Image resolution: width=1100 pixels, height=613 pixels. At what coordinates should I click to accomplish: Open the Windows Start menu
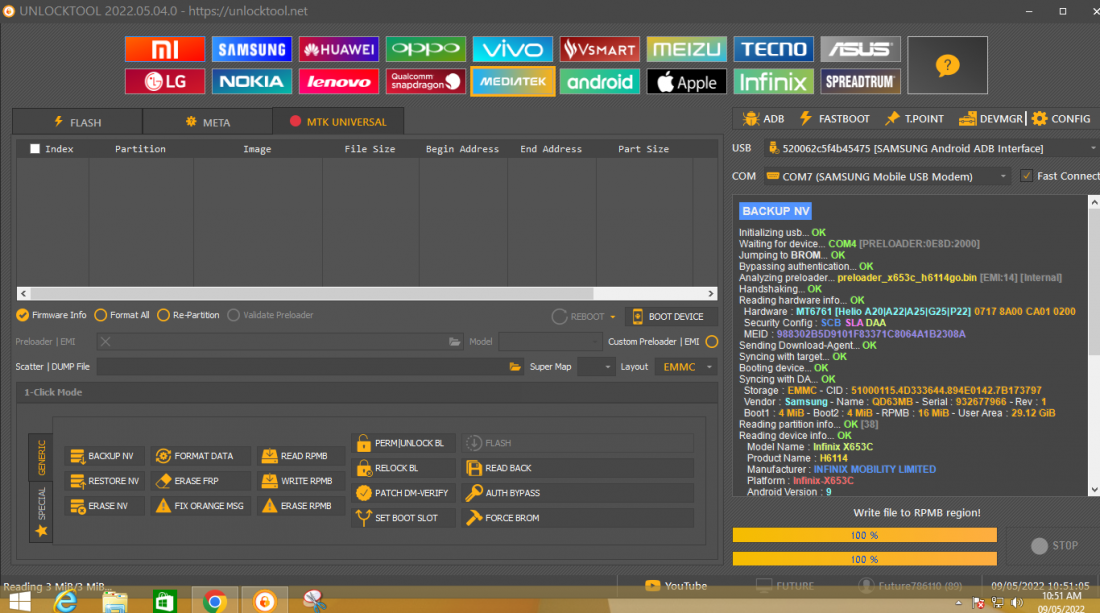click(x=20, y=601)
